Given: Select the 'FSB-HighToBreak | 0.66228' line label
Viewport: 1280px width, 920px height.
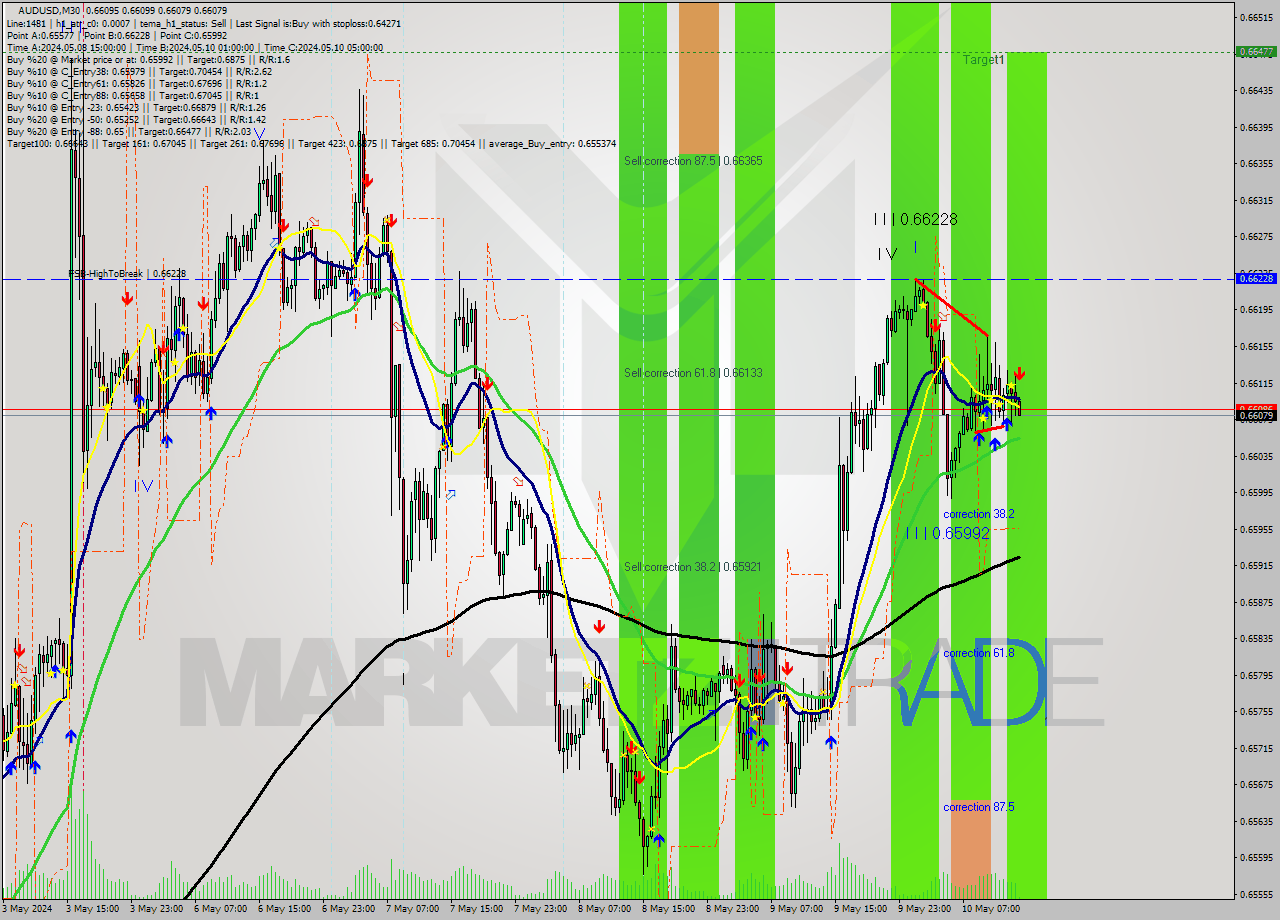Looking at the screenshot, I should point(127,273).
